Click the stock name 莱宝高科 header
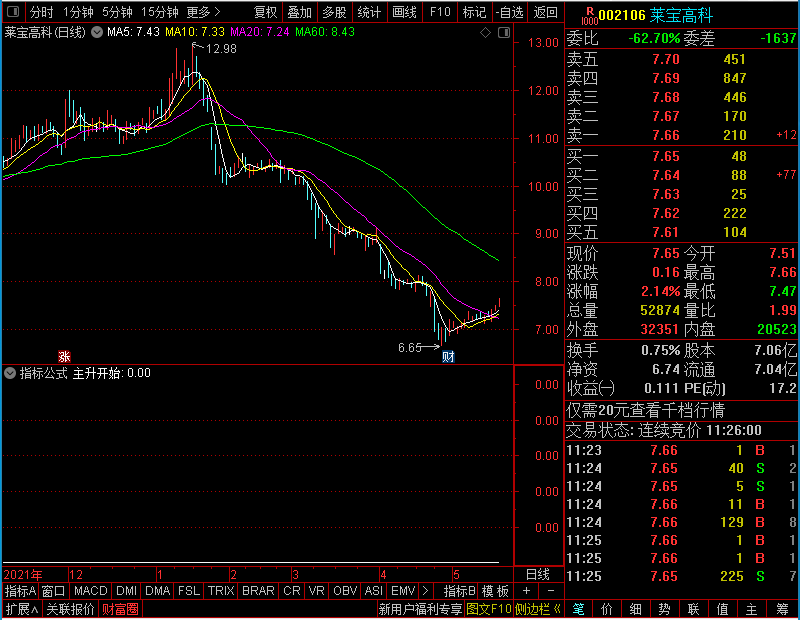800x620 pixels. point(681,15)
